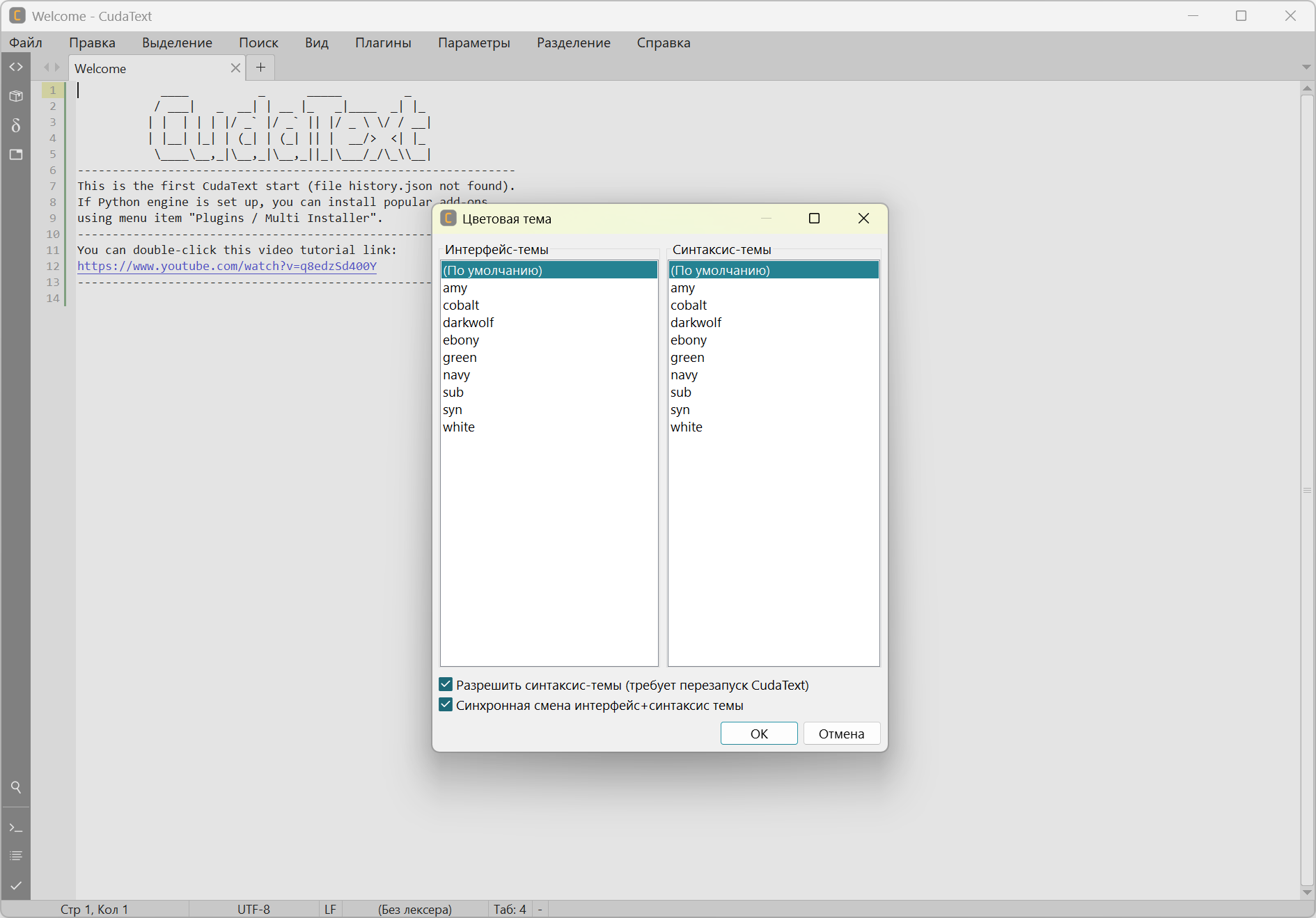The image size is (1316, 918).
Task: Select amy in Синтаксис-темы list
Action: tap(774, 287)
